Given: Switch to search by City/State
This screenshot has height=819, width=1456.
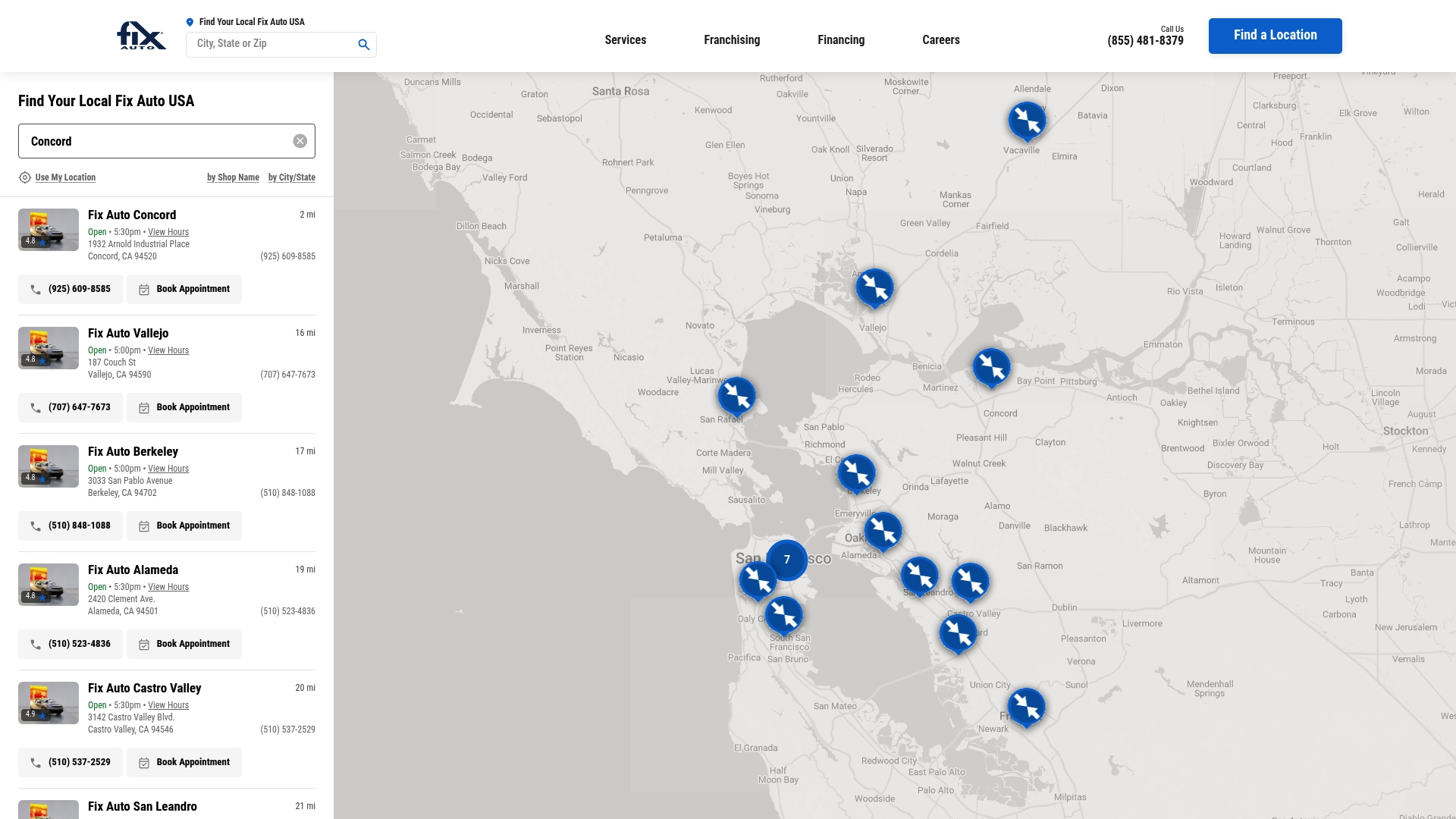Looking at the screenshot, I should tap(292, 177).
